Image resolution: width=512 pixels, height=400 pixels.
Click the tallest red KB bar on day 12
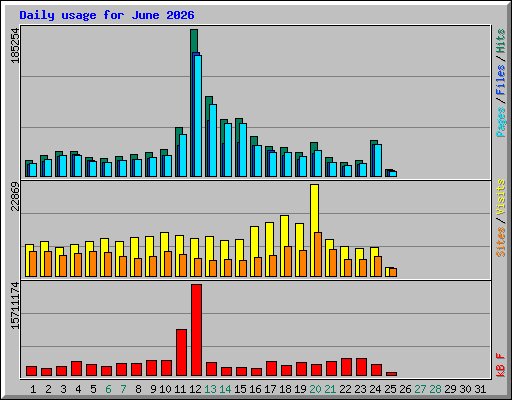coord(196,330)
